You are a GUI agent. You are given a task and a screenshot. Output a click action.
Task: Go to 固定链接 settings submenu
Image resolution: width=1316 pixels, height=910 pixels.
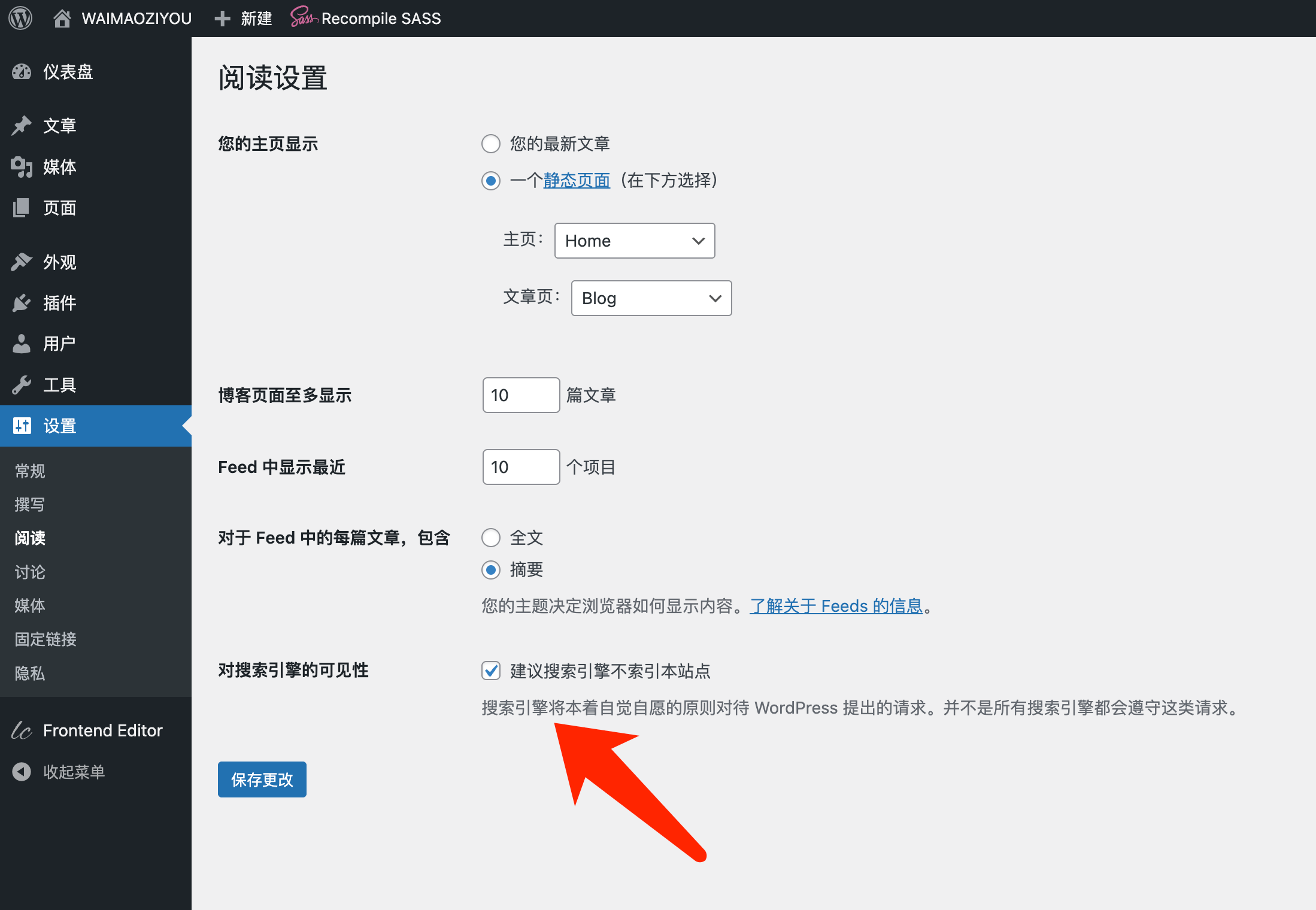[46, 639]
